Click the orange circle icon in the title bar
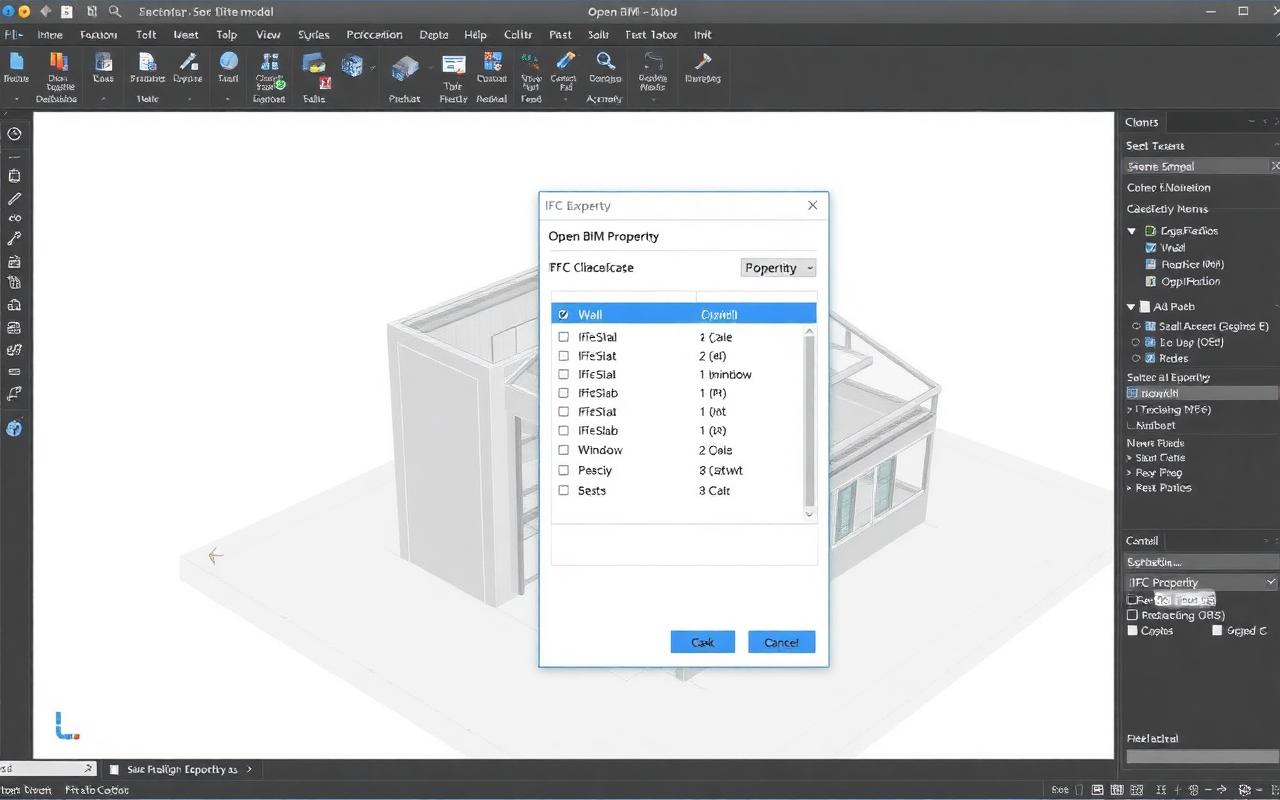Screen dimensions: 1280x800 pos(24,12)
